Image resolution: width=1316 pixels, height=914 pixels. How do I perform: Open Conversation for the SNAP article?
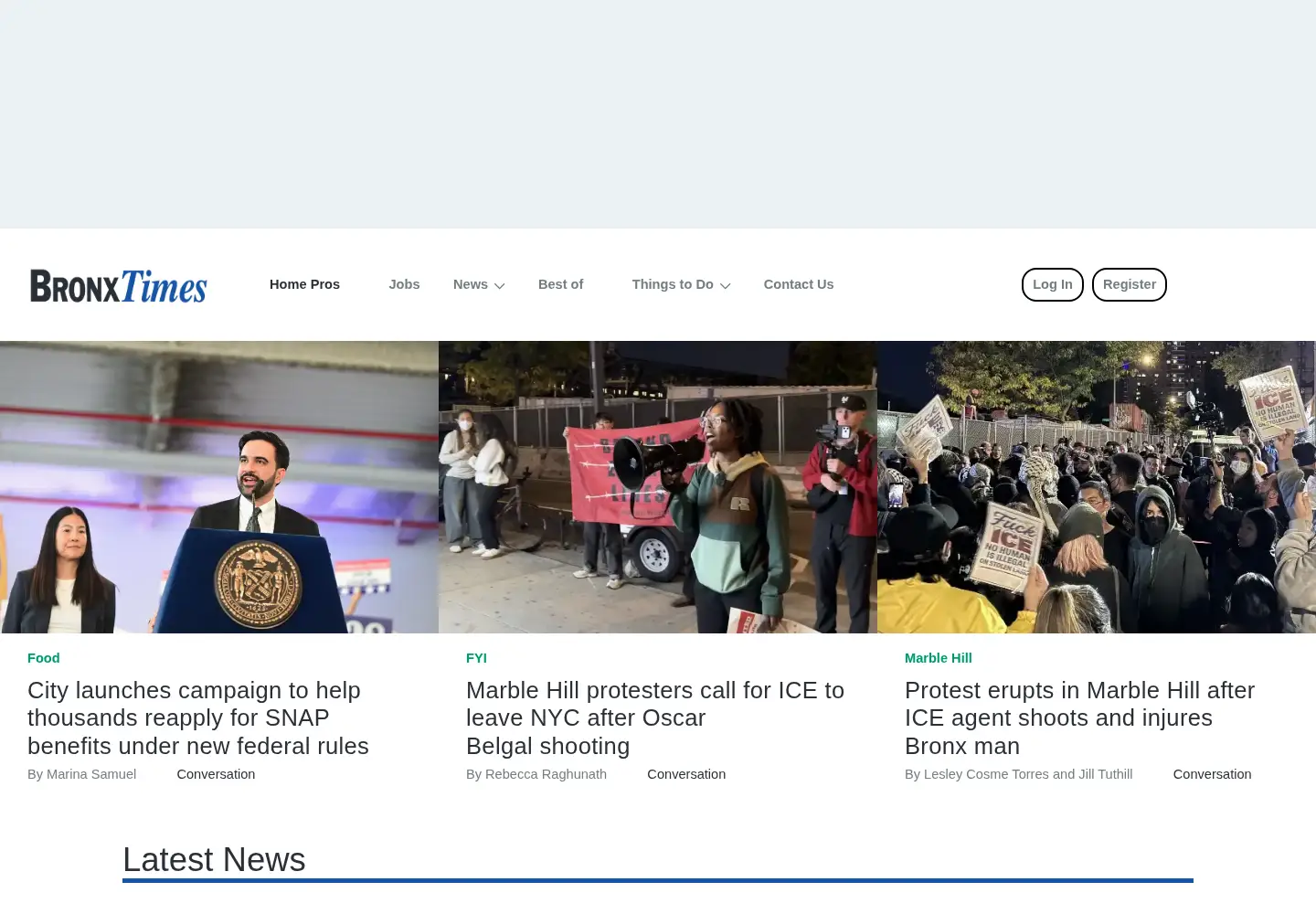click(x=216, y=774)
